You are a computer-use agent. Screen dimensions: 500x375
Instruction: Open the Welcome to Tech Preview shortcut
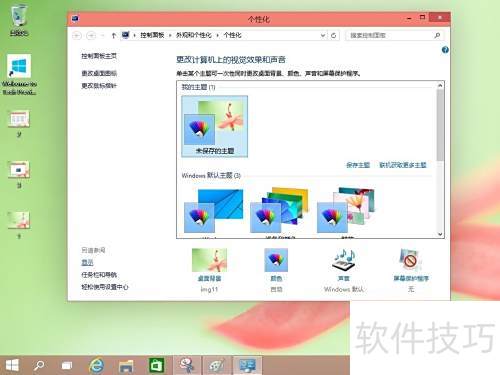(19, 75)
